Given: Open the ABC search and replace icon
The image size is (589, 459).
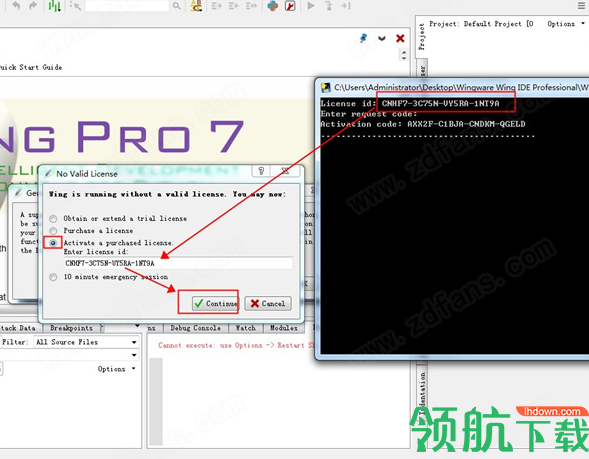Looking at the screenshot, I should [x=196, y=6].
